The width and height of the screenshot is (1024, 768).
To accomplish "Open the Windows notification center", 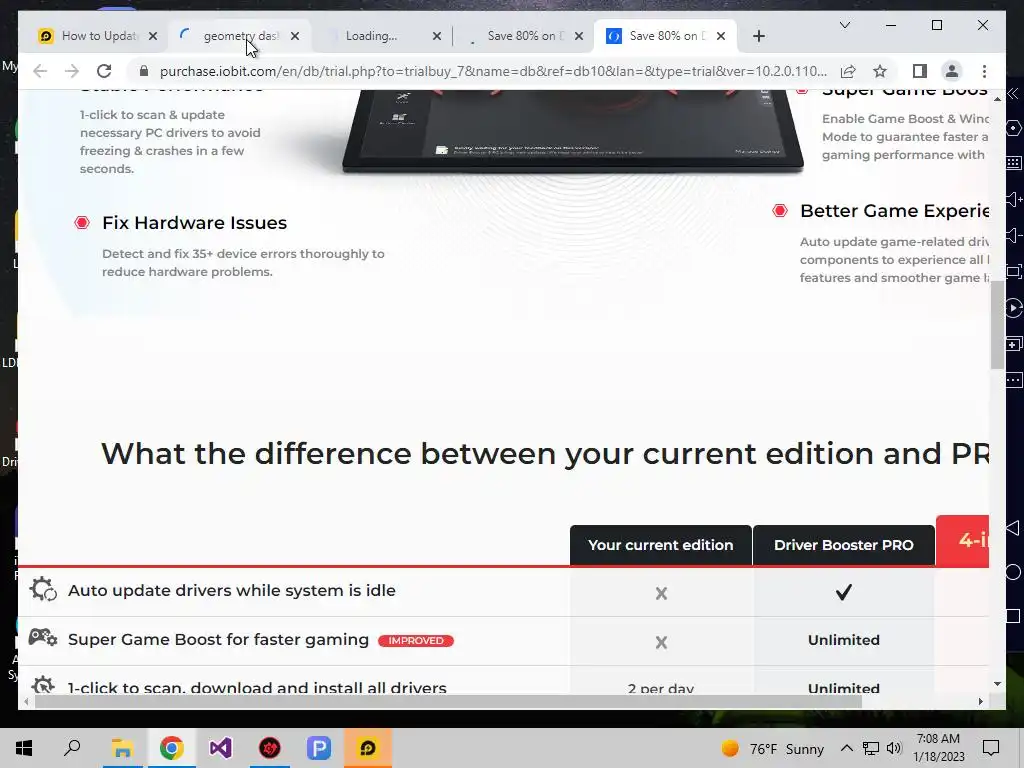I will coord(991,749).
